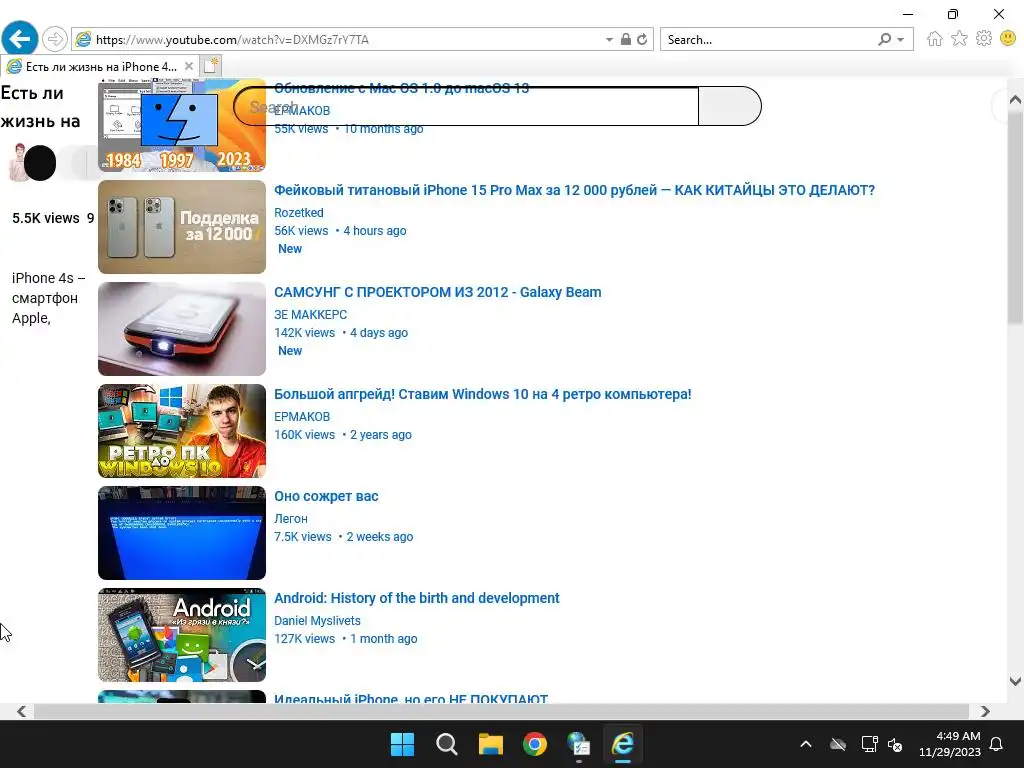Open the Android history thumbnail
The height and width of the screenshot is (768, 1024).
pos(182,634)
